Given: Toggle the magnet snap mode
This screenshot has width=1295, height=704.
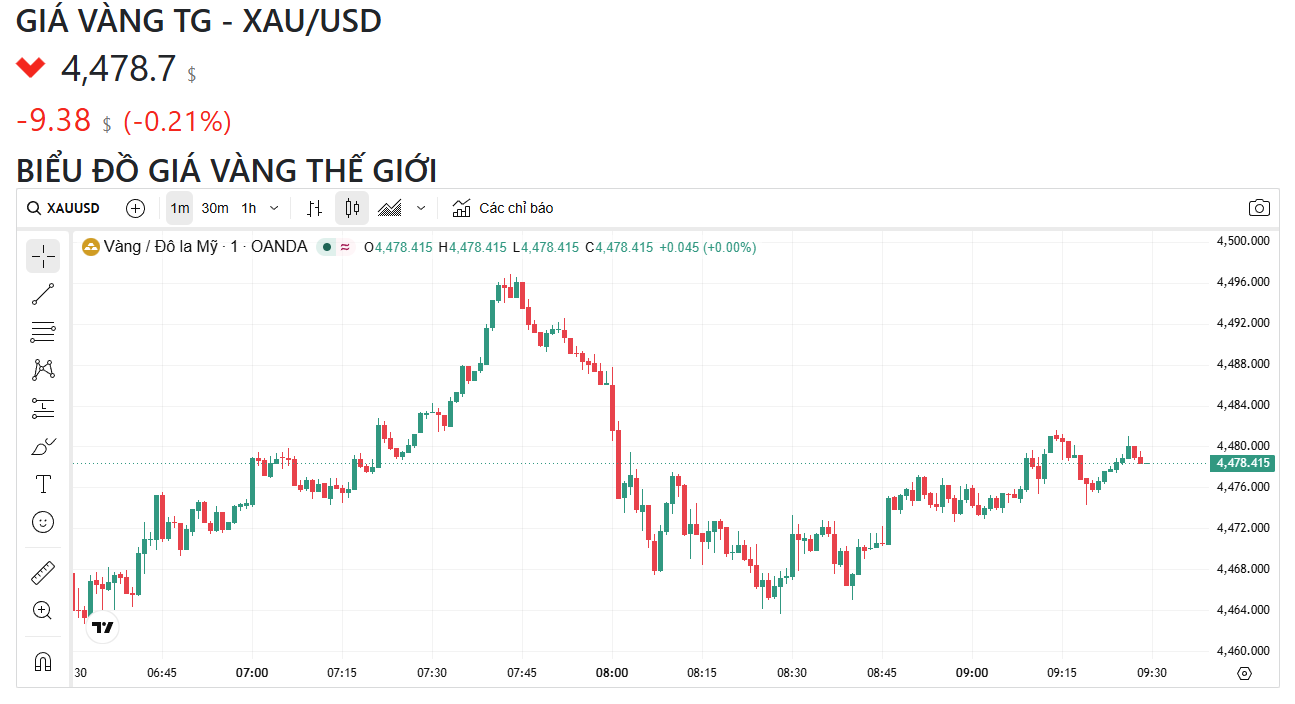Looking at the screenshot, I should click(43, 661).
